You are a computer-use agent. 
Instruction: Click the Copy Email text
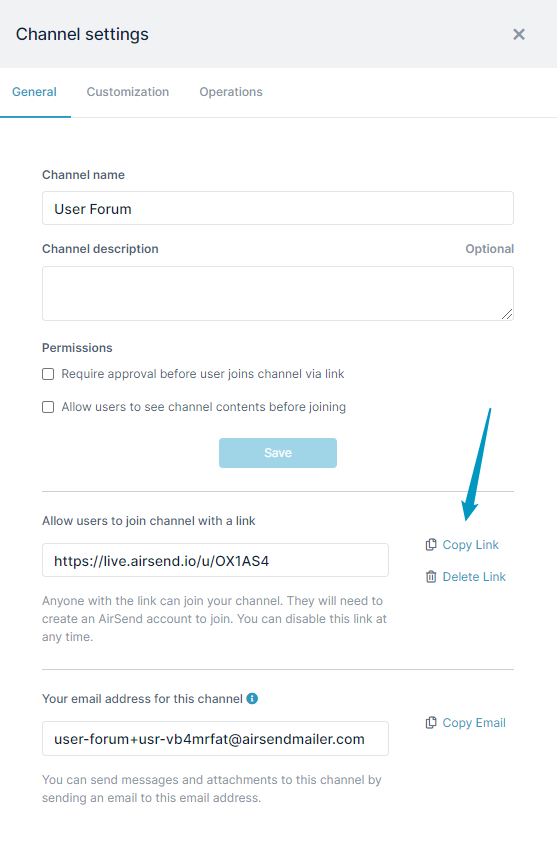(x=474, y=723)
